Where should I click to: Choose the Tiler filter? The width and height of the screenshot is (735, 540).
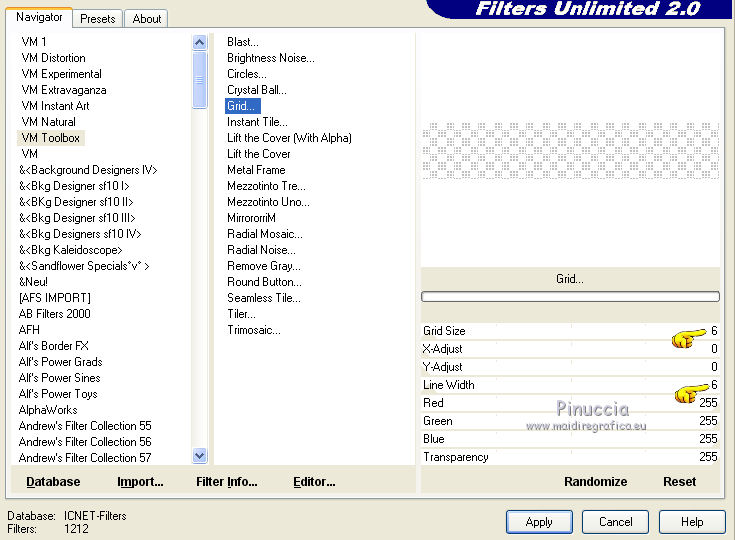241,314
